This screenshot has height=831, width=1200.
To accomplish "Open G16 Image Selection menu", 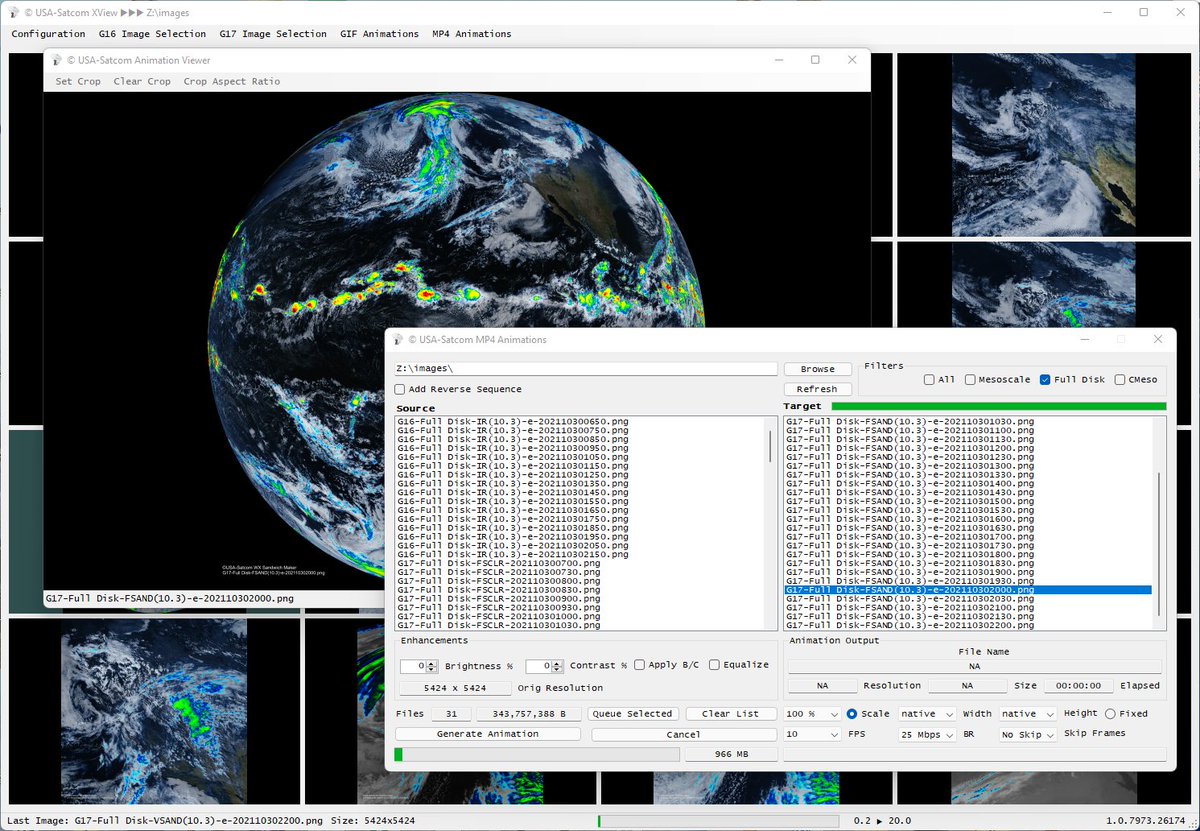I will (x=152, y=34).
